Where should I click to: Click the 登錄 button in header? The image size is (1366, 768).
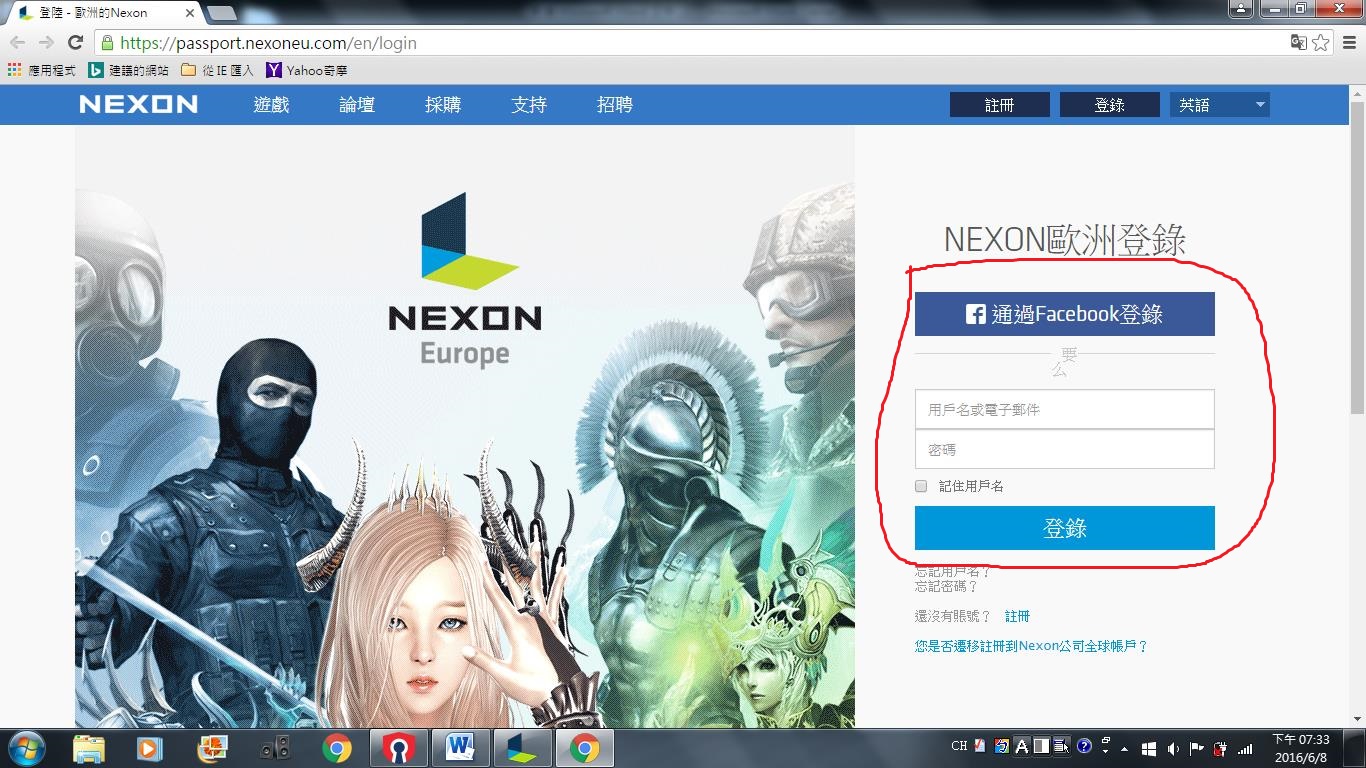[1110, 105]
